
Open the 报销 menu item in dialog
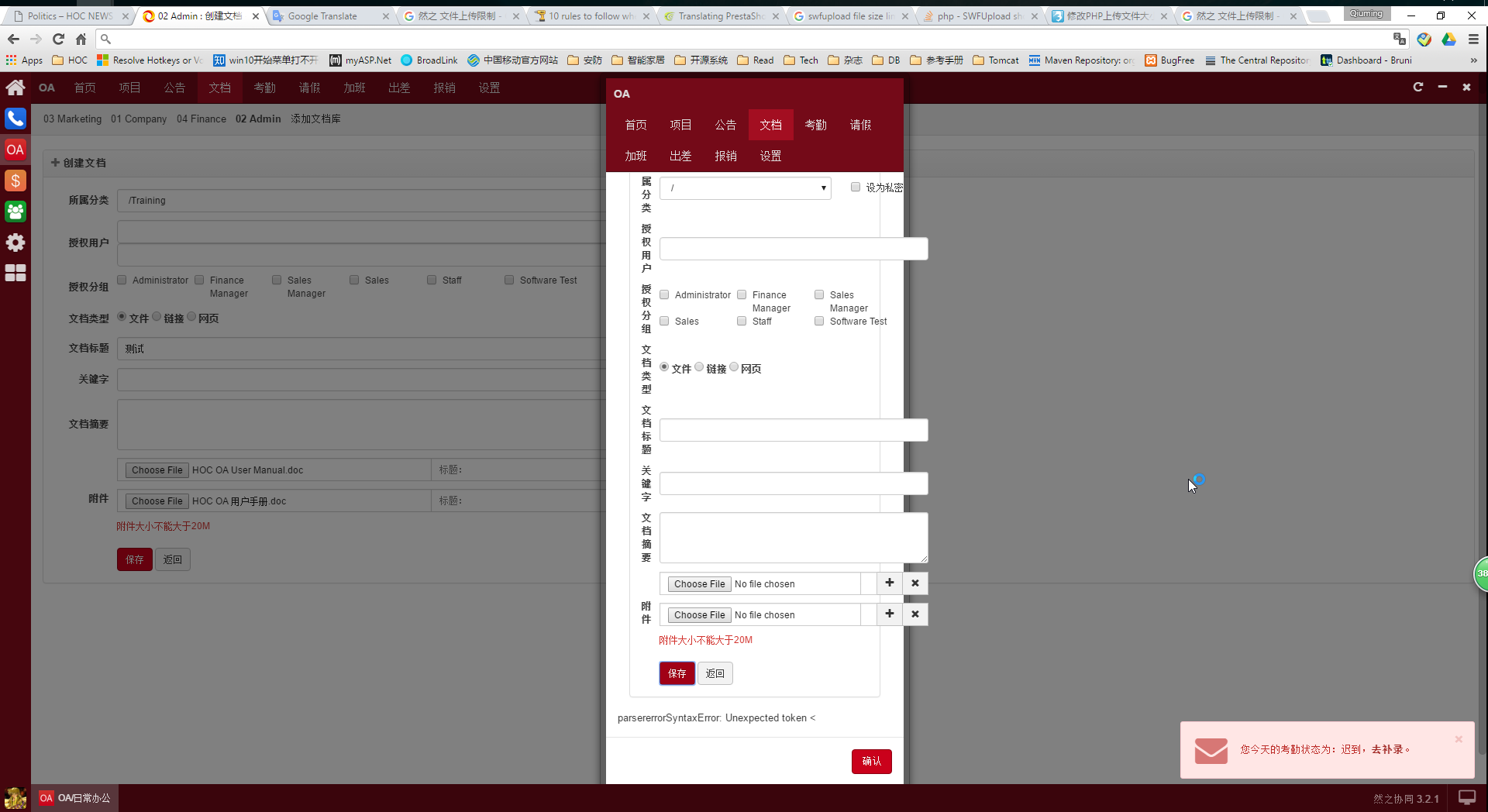(x=725, y=156)
